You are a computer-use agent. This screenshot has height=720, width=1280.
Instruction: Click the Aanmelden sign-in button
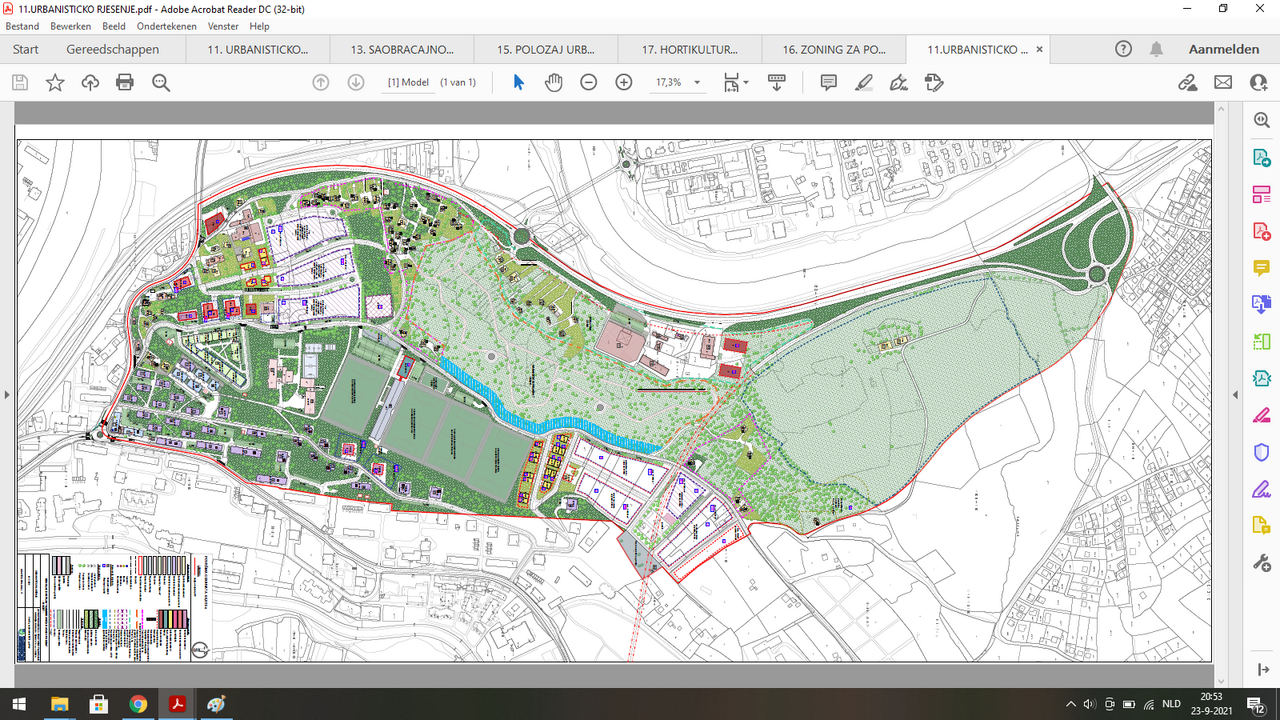pyautogui.click(x=1224, y=49)
